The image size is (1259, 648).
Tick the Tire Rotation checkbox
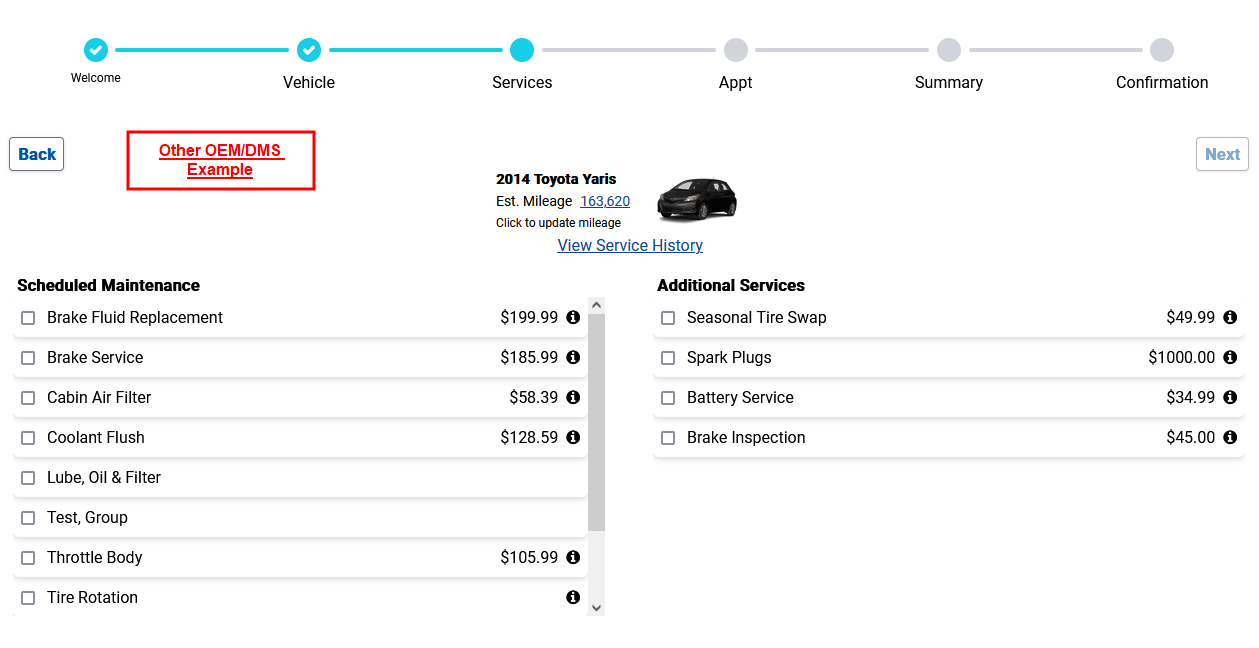click(28, 598)
